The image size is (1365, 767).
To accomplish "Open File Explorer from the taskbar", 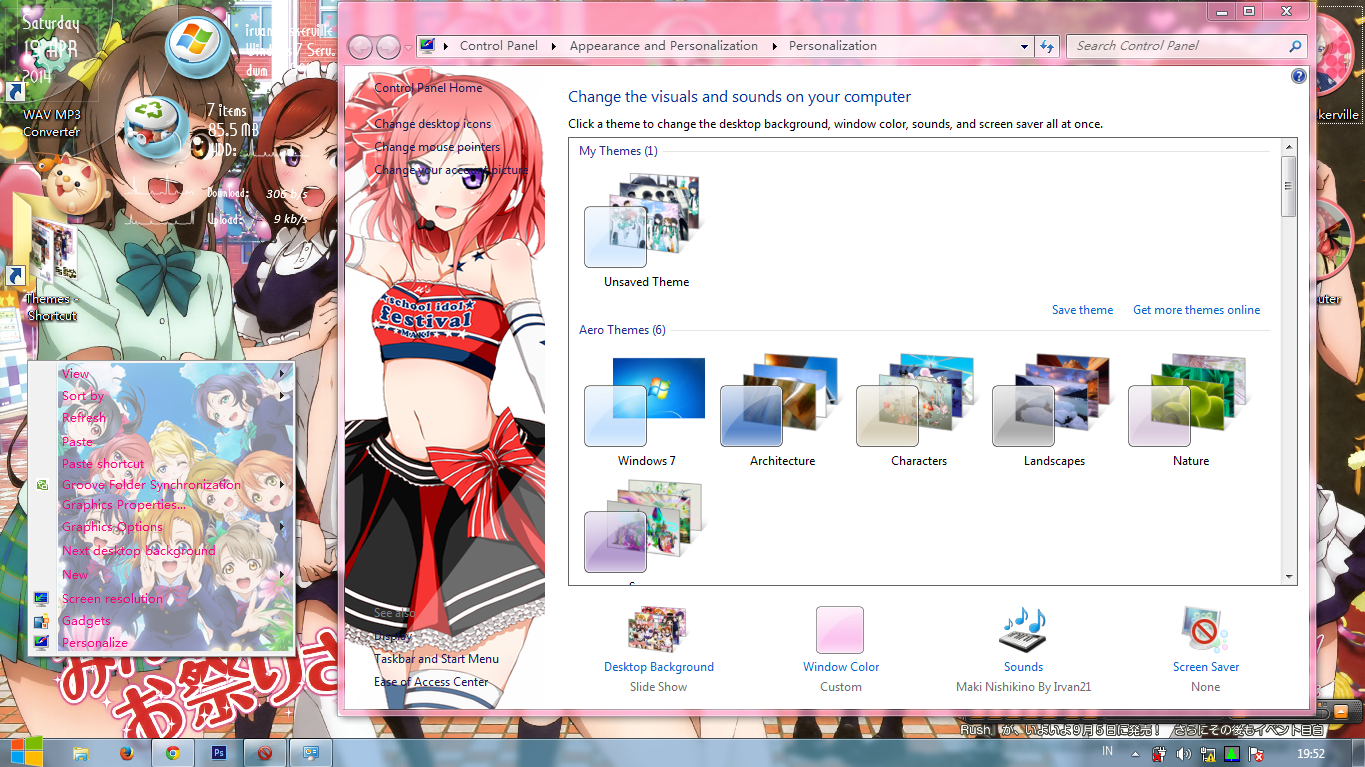I will pyautogui.click(x=81, y=753).
